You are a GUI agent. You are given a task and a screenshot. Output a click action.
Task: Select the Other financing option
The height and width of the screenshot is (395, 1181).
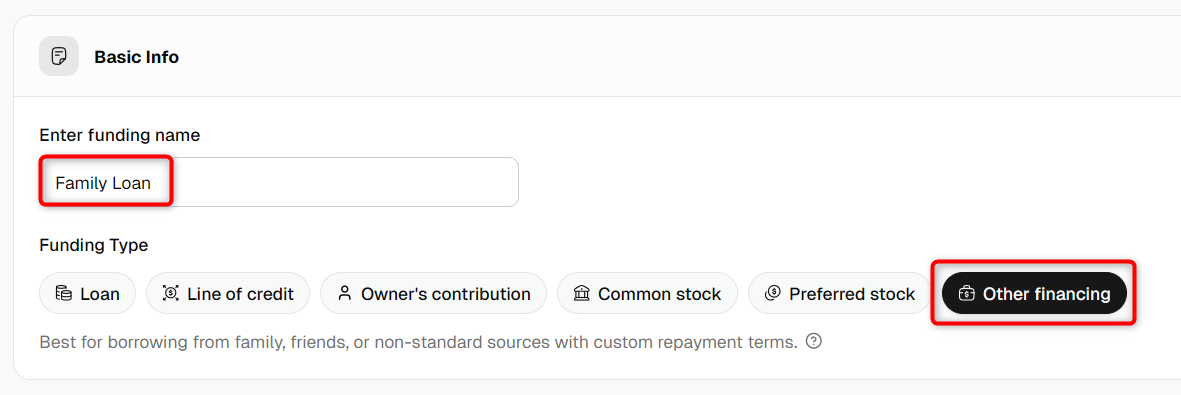pos(1034,293)
